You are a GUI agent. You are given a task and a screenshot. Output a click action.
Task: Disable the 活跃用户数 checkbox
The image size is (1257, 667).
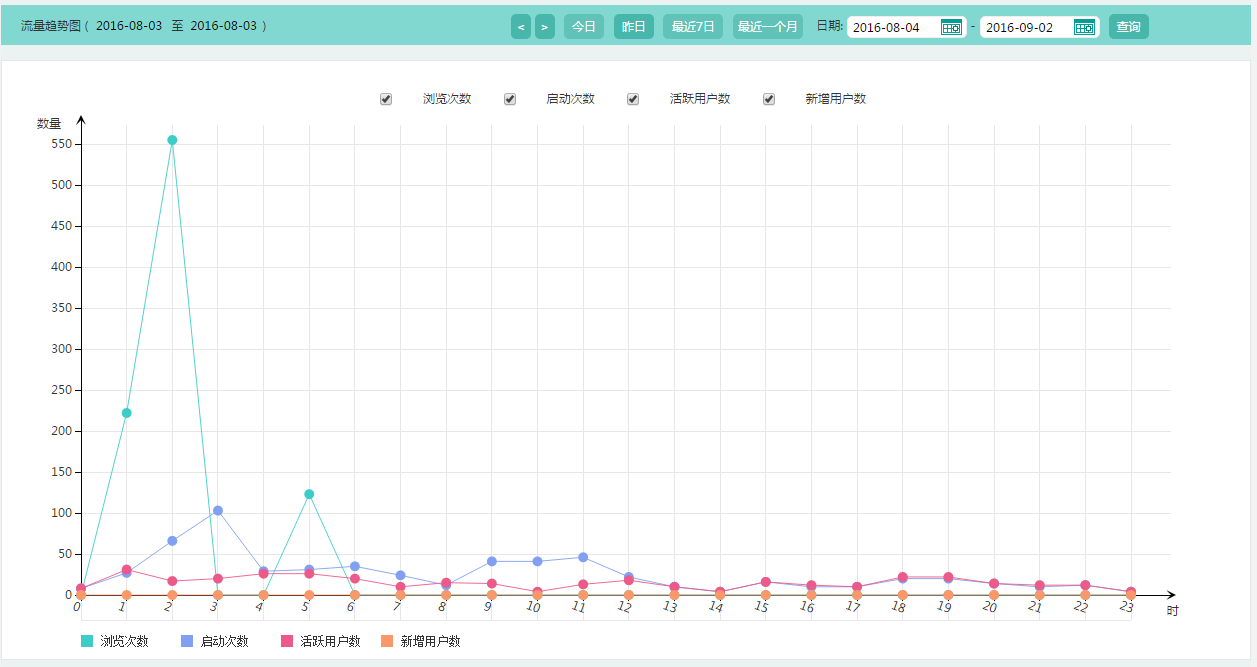[x=633, y=99]
